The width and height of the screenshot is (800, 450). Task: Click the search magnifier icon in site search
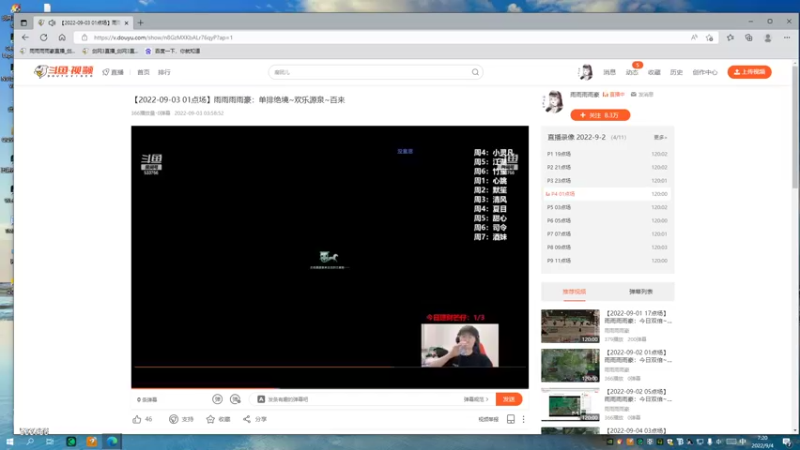(475, 72)
